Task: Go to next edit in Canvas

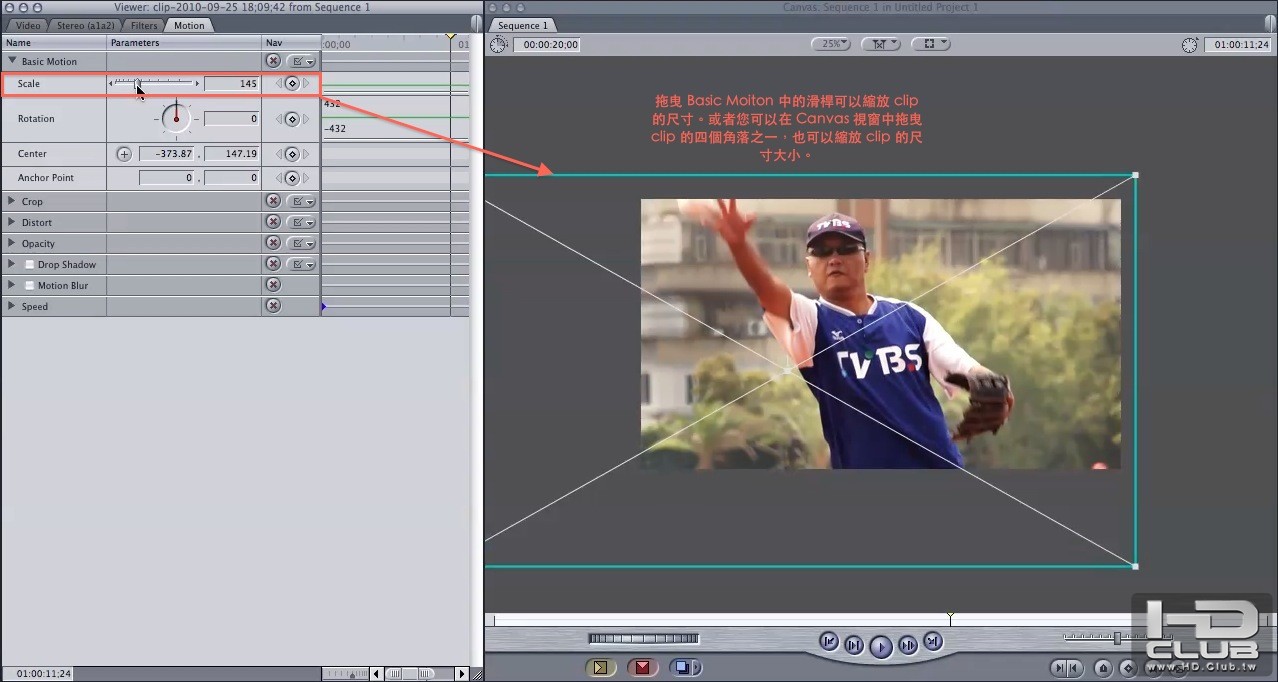Action: tap(932, 642)
